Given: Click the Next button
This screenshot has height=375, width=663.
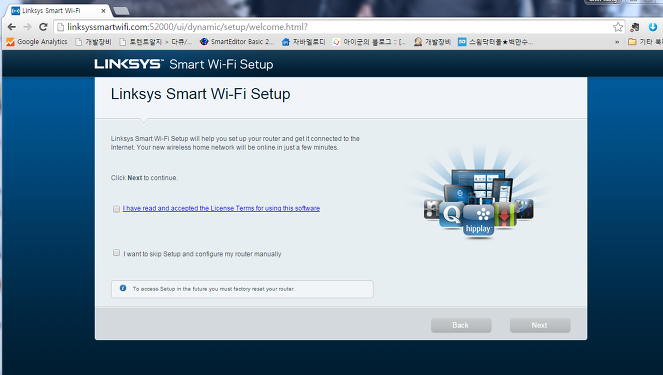Looking at the screenshot, I should pos(540,325).
